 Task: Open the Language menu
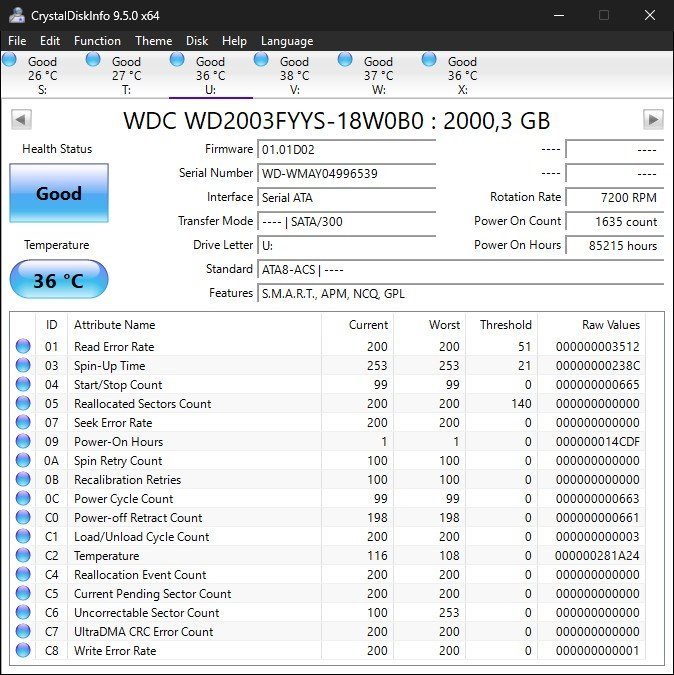pos(287,41)
